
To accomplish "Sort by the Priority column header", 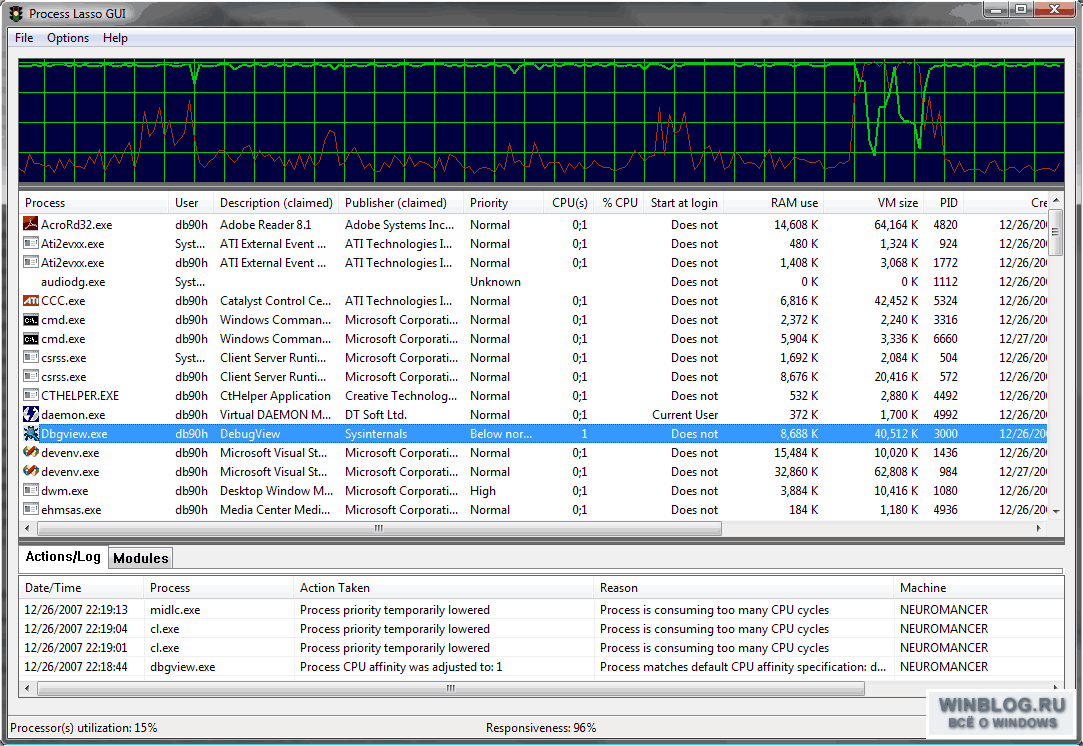I will tap(504, 203).
